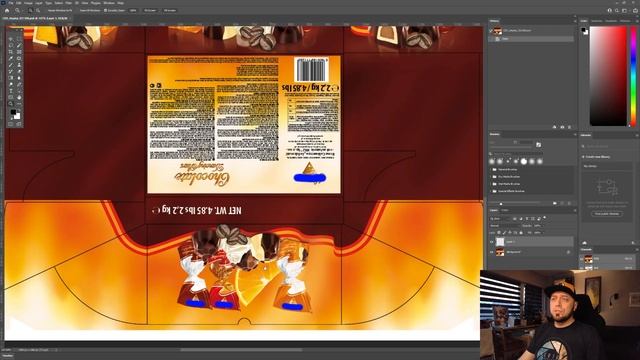Switch to the Paths tab

505,210
